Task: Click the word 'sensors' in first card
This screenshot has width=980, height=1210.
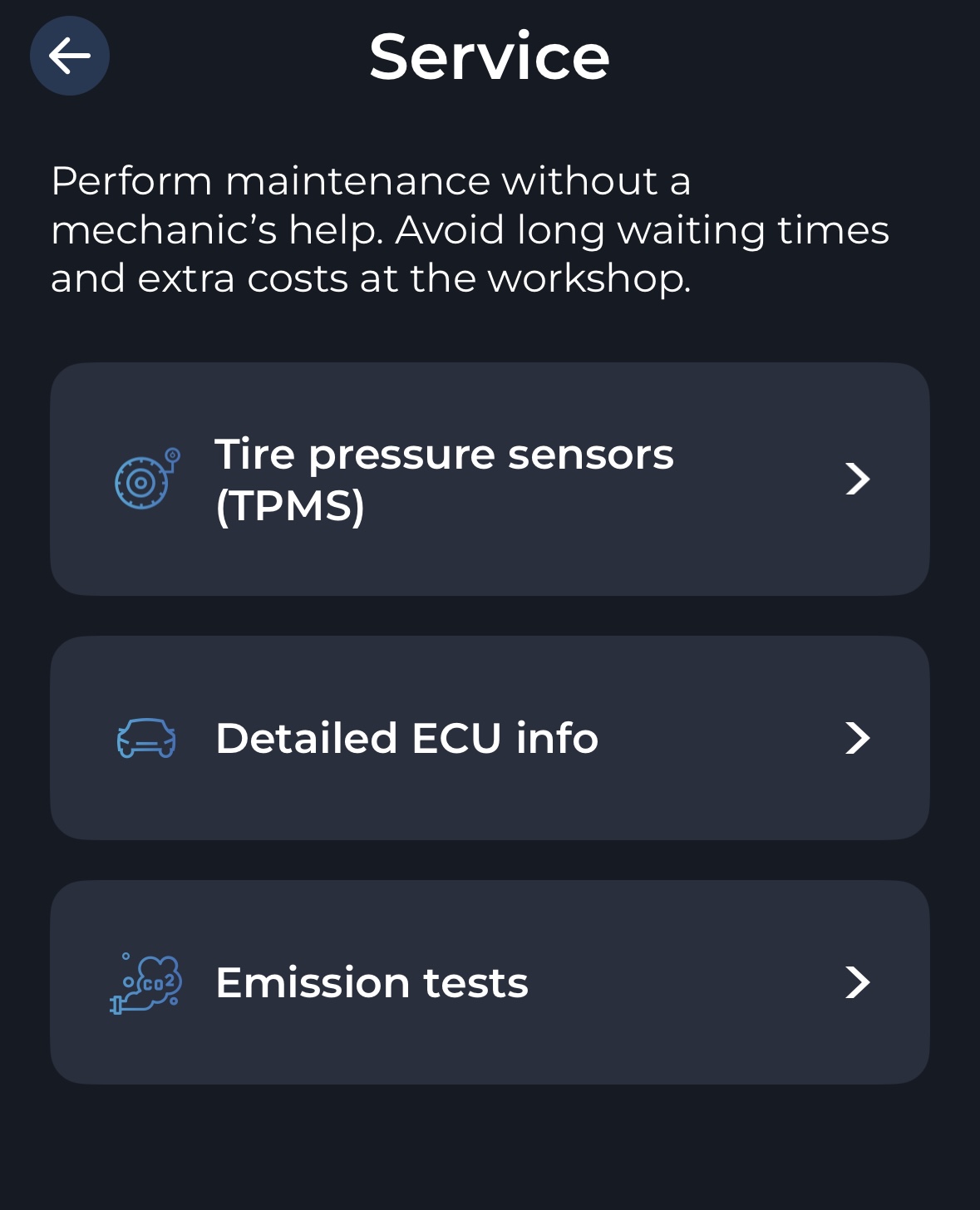Action: click(x=590, y=455)
